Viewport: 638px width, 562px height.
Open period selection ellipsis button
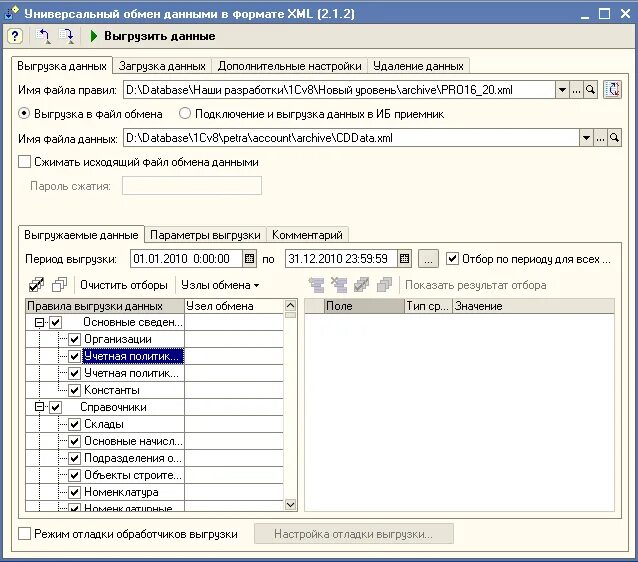(x=428, y=259)
